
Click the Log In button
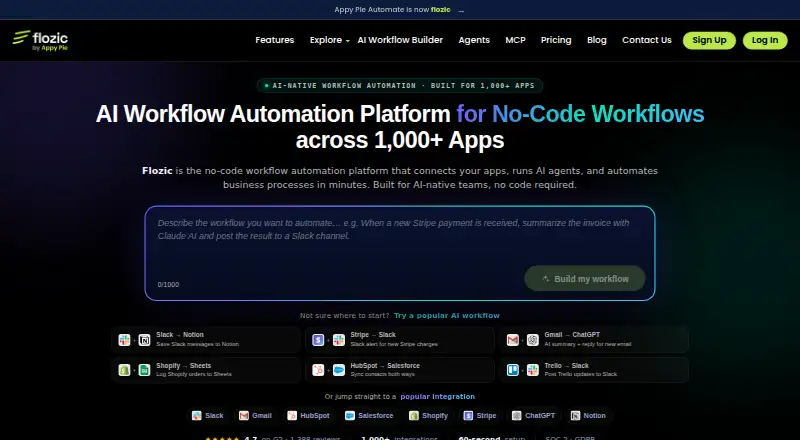(x=765, y=40)
